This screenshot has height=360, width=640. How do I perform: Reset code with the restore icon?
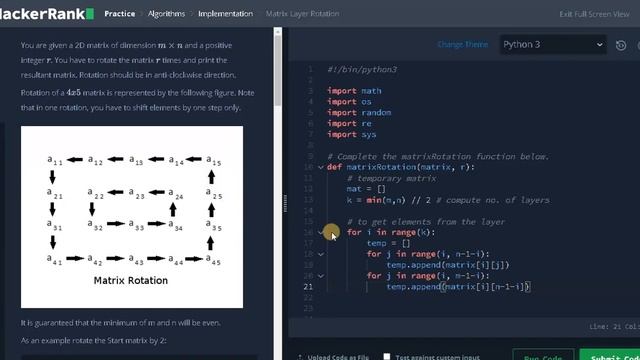[x=621, y=45]
